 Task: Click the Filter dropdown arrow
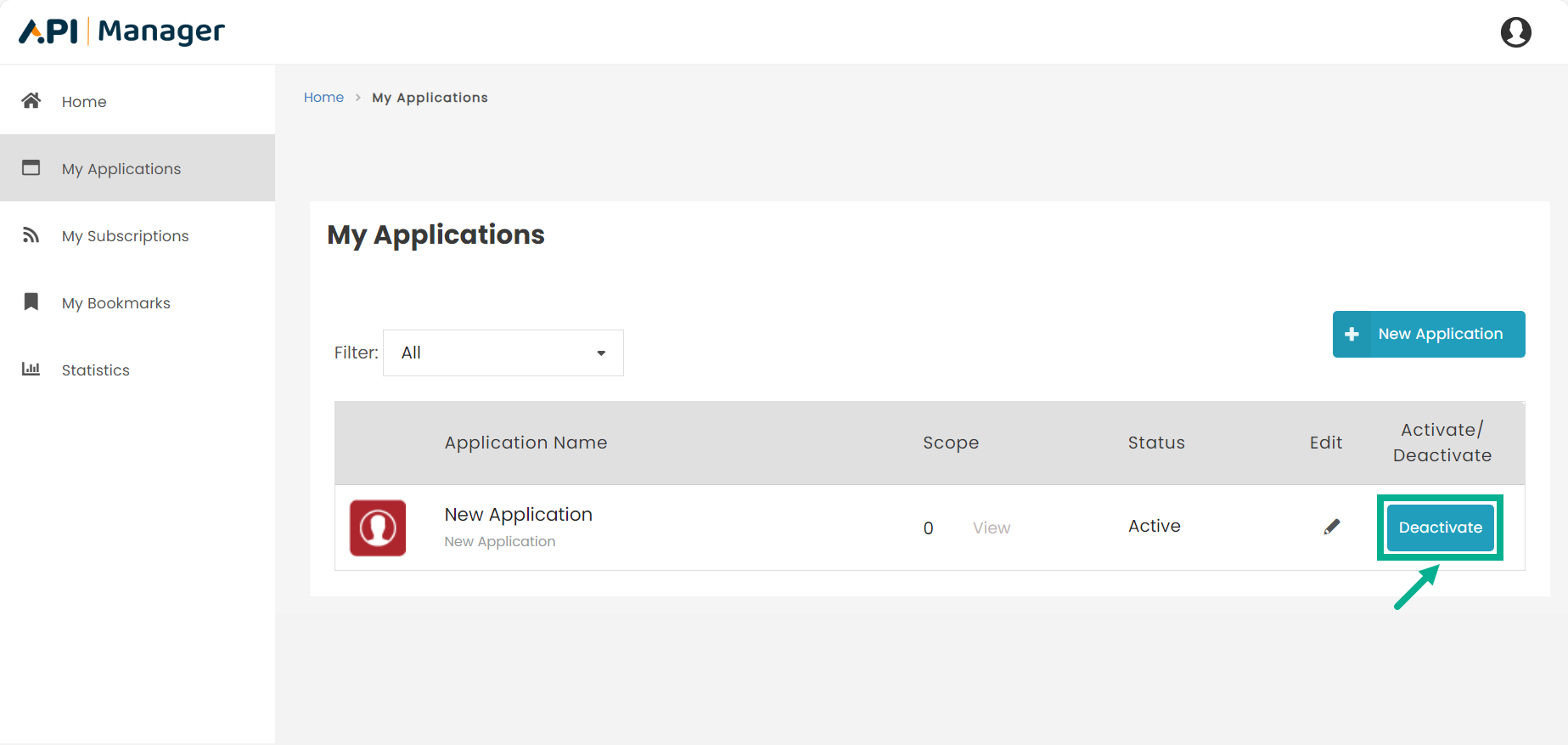tap(601, 353)
